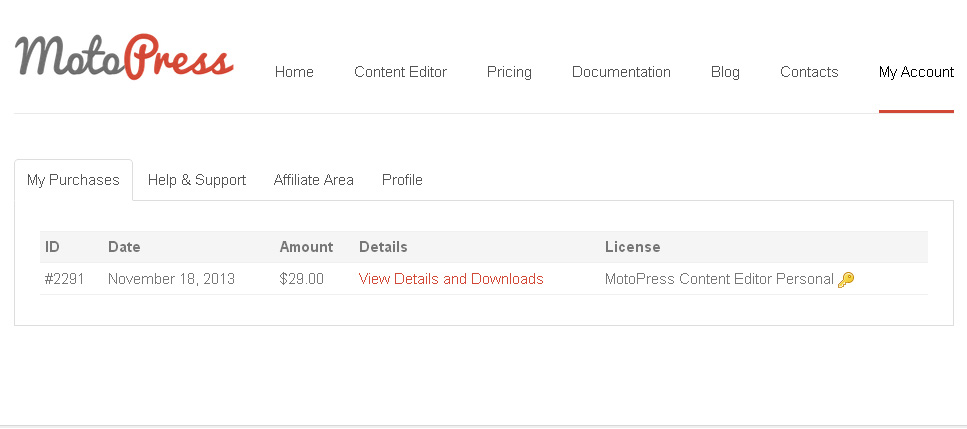Viewport: 967px width, 429px height.
Task: Click View Details and Downloads link
Action: tap(451, 279)
